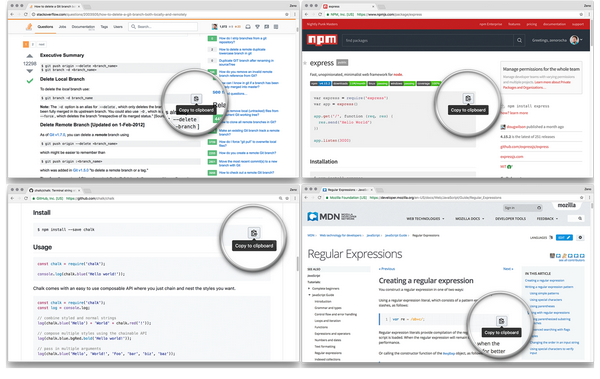The width and height of the screenshot is (600, 379).
Task: Click npm support link in red bar
Action: pyautogui.click(x=578, y=24)
